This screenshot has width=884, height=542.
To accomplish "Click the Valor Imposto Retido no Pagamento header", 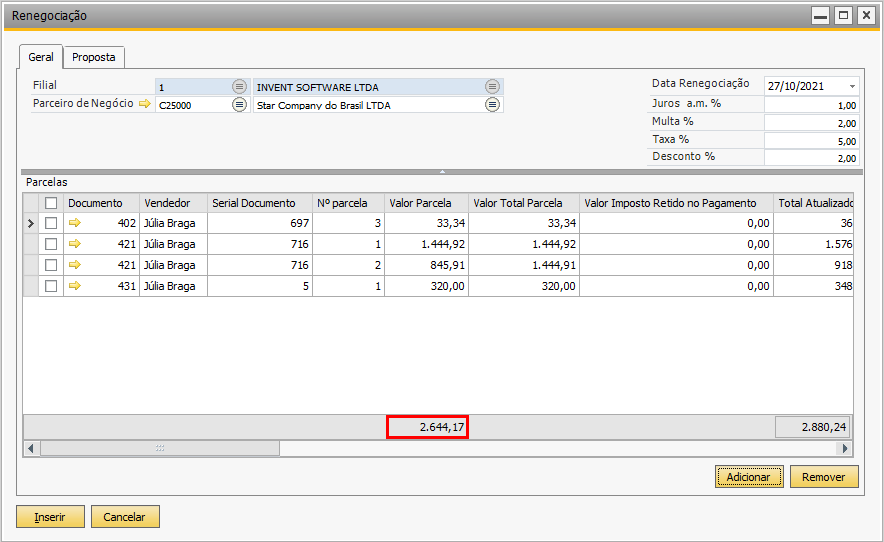I will [677, 203].
